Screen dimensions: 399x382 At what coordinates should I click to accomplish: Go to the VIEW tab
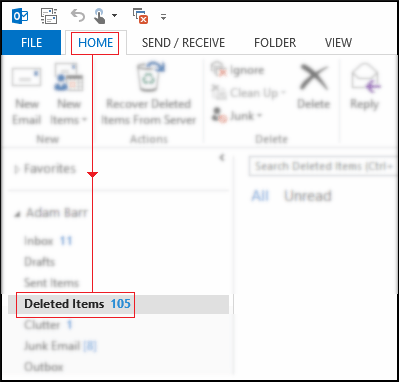point(338,43)
